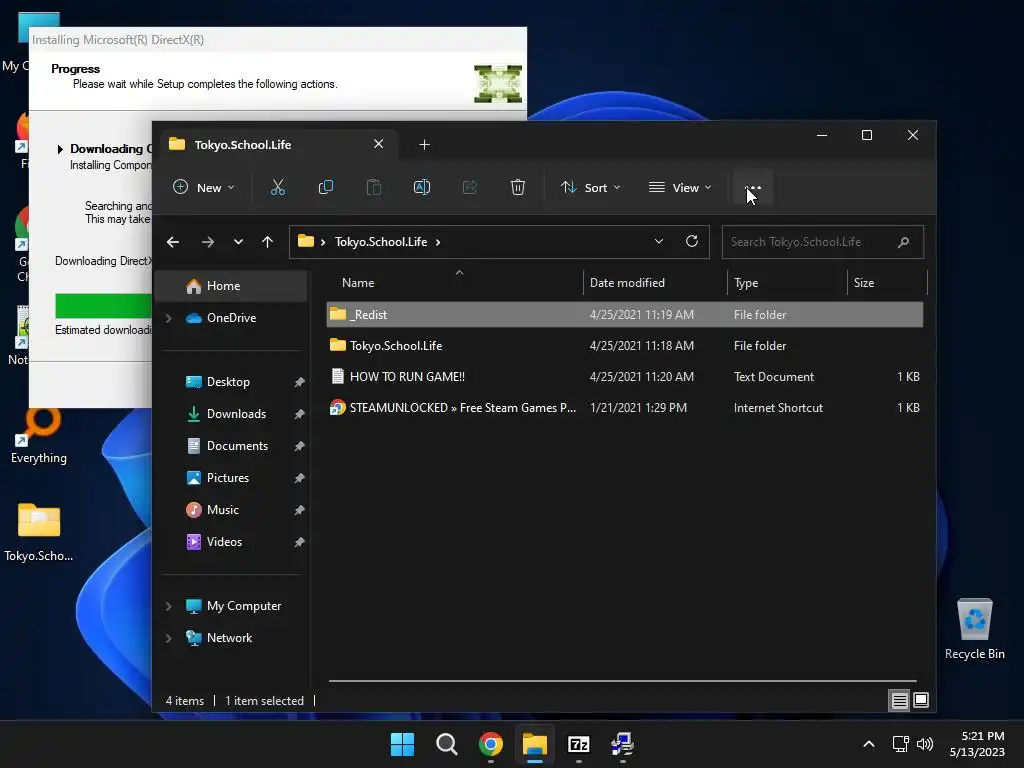The height and width of the screenshot is (768, 1024).
Task: Click the search magnifier icon in Explorer
Action: pyautogui.click(x=903, y=242)
